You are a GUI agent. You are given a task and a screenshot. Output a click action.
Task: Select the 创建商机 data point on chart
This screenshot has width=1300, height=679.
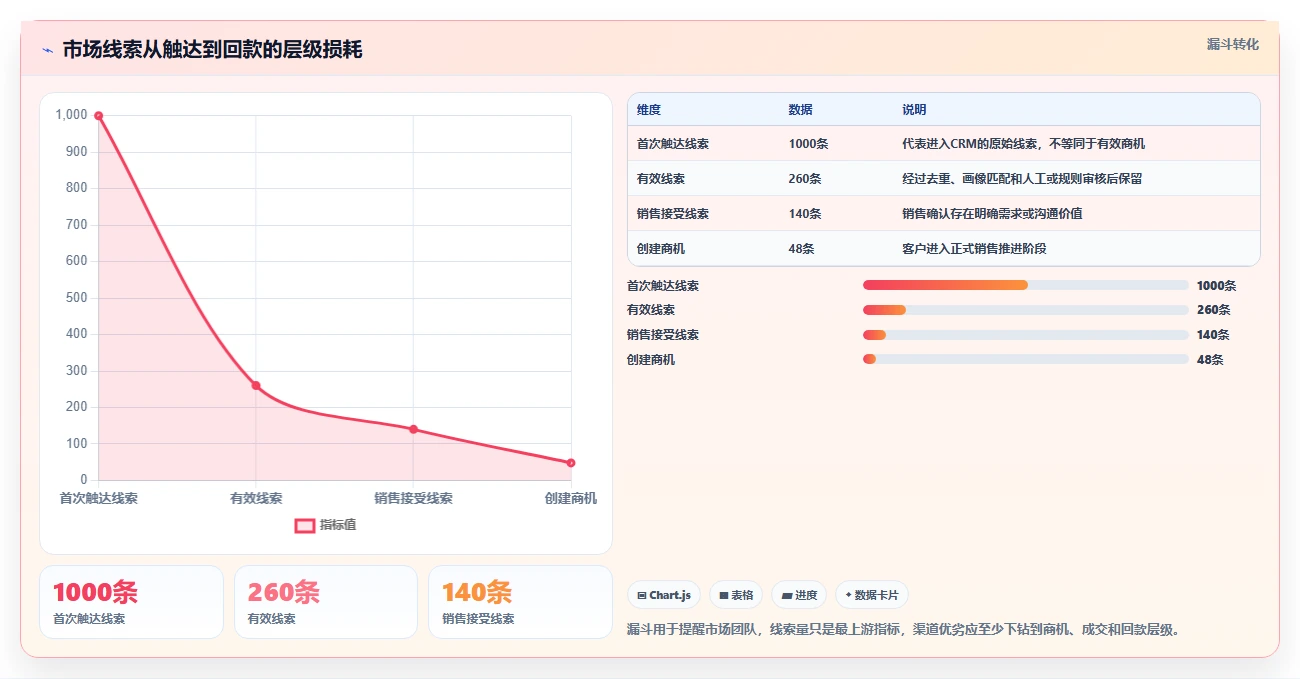pos(571,463)
